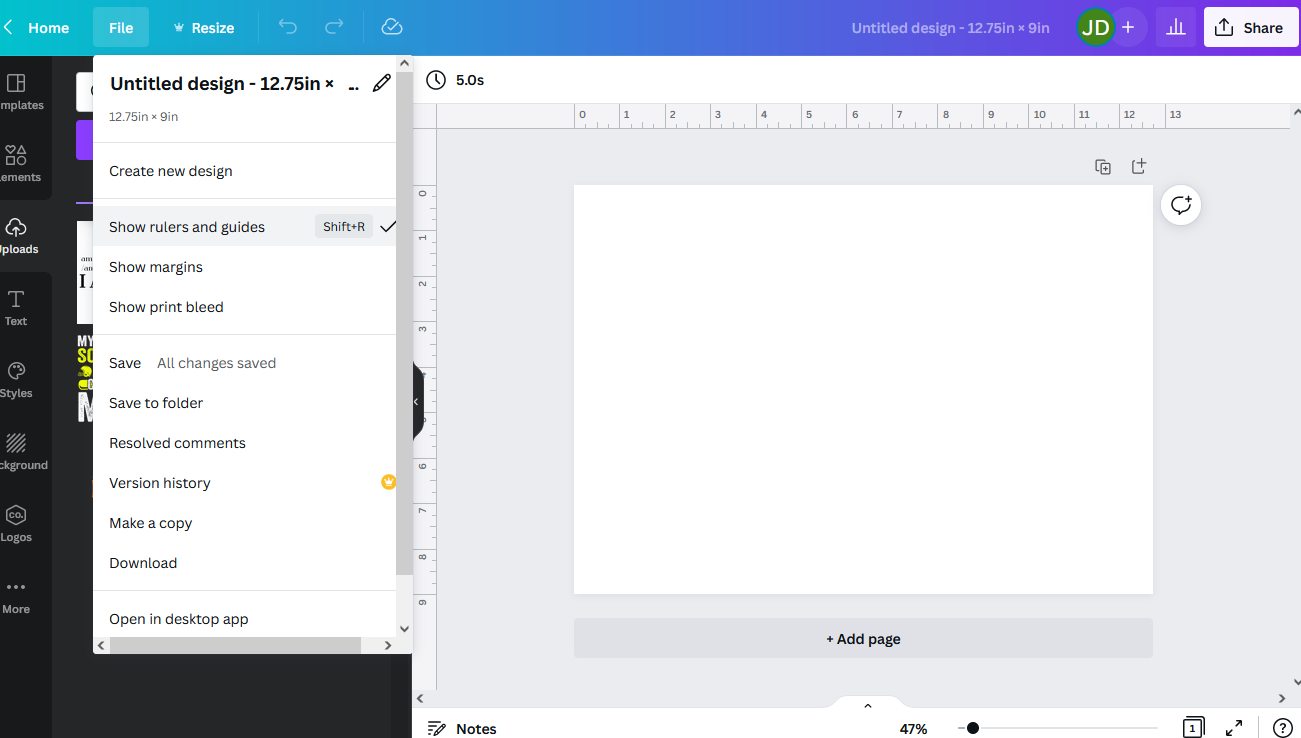Click the duplicate page icon above canvas

click(x=1103, y=166)
